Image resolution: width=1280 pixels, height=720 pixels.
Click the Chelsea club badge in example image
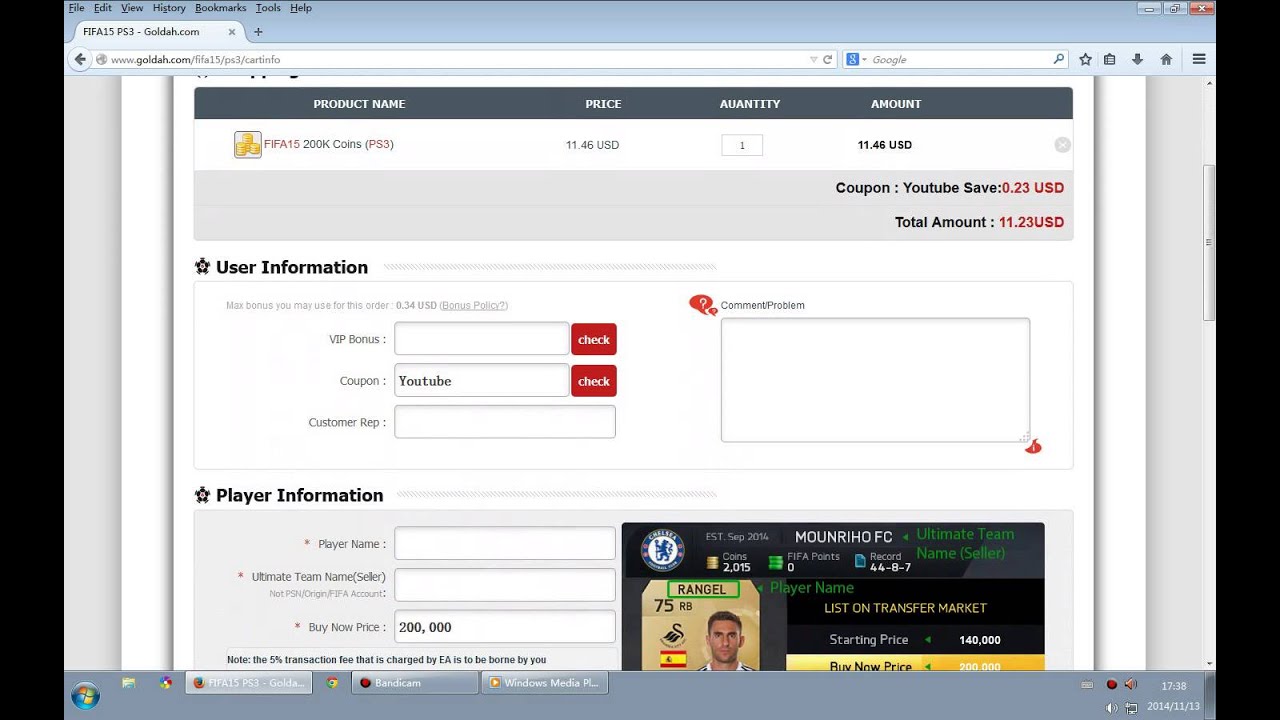[662, 550]
